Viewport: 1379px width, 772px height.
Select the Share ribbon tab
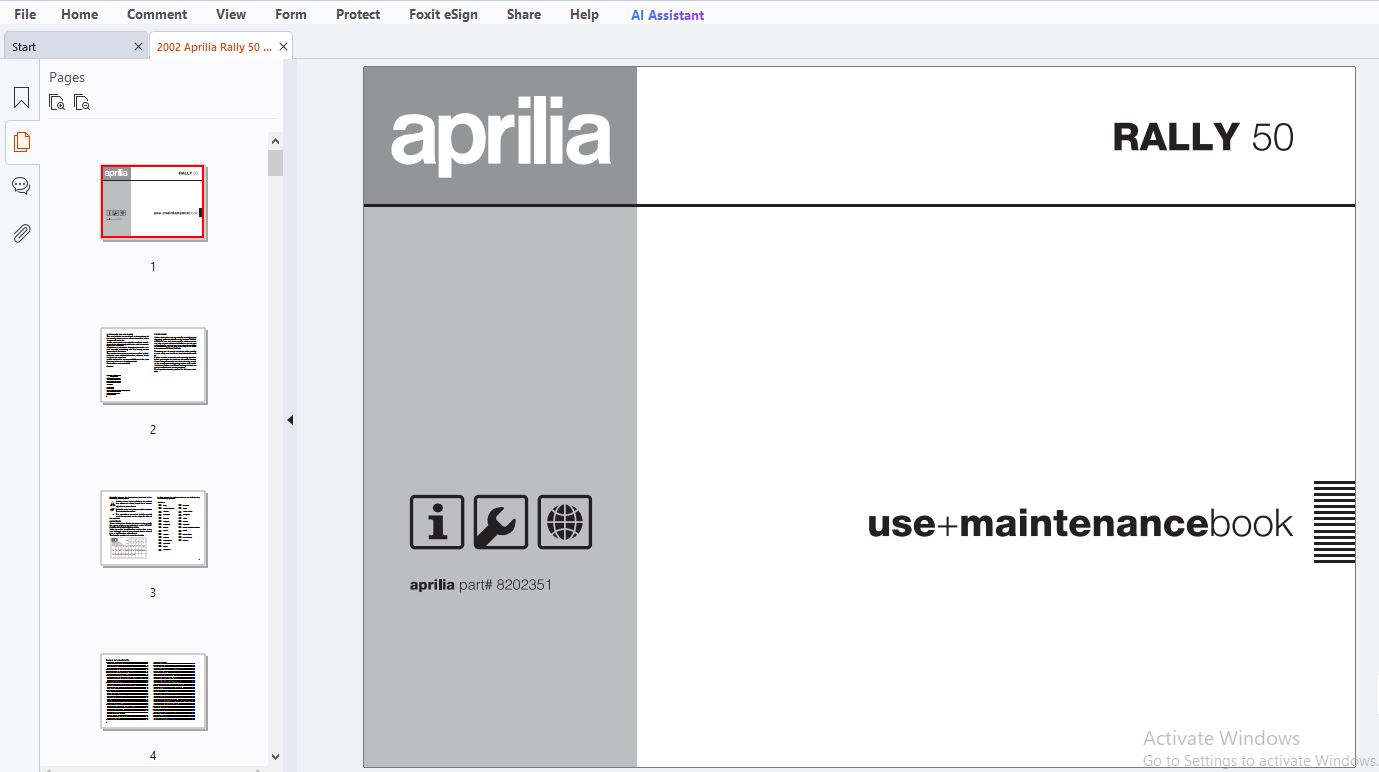(x=524, y=14)
